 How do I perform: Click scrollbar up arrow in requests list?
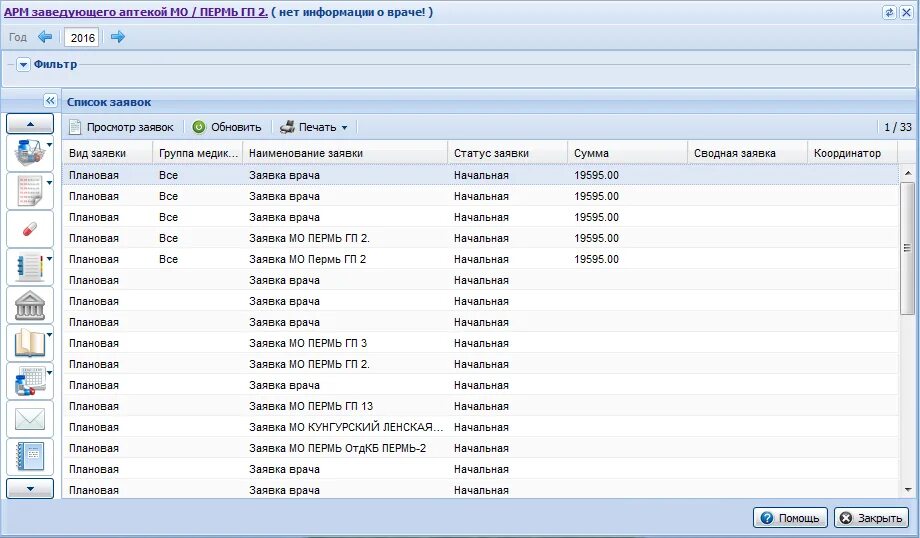tap(908, 173)
